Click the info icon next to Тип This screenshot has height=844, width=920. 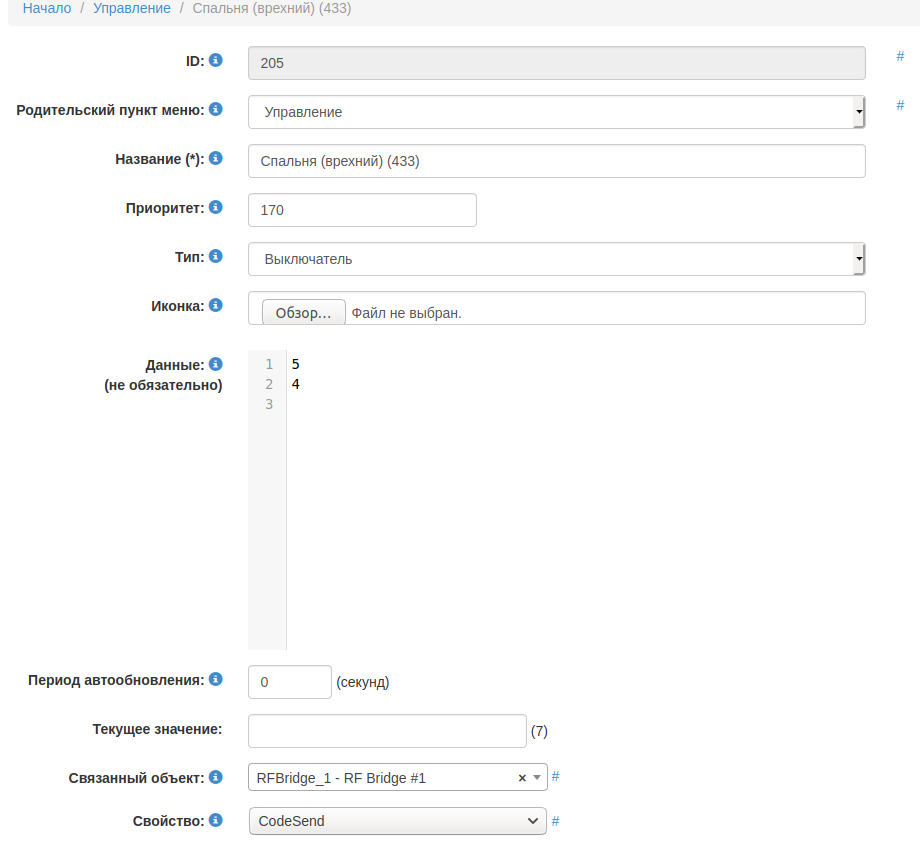(215, 256)
